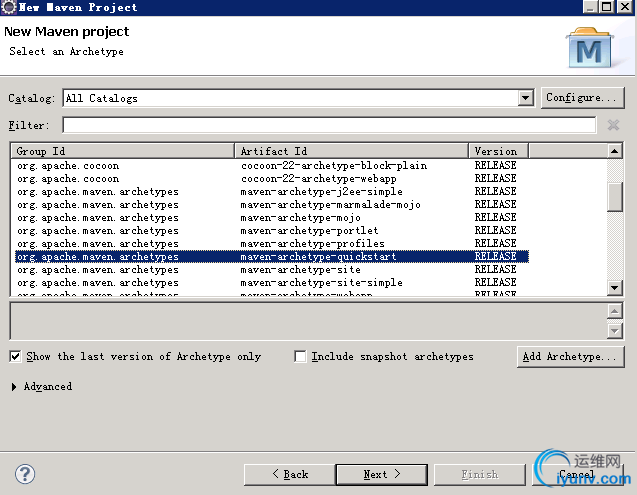Sort by Artifact Id column header
Viewport: 637px width, 495px height.
coord(351,151)
